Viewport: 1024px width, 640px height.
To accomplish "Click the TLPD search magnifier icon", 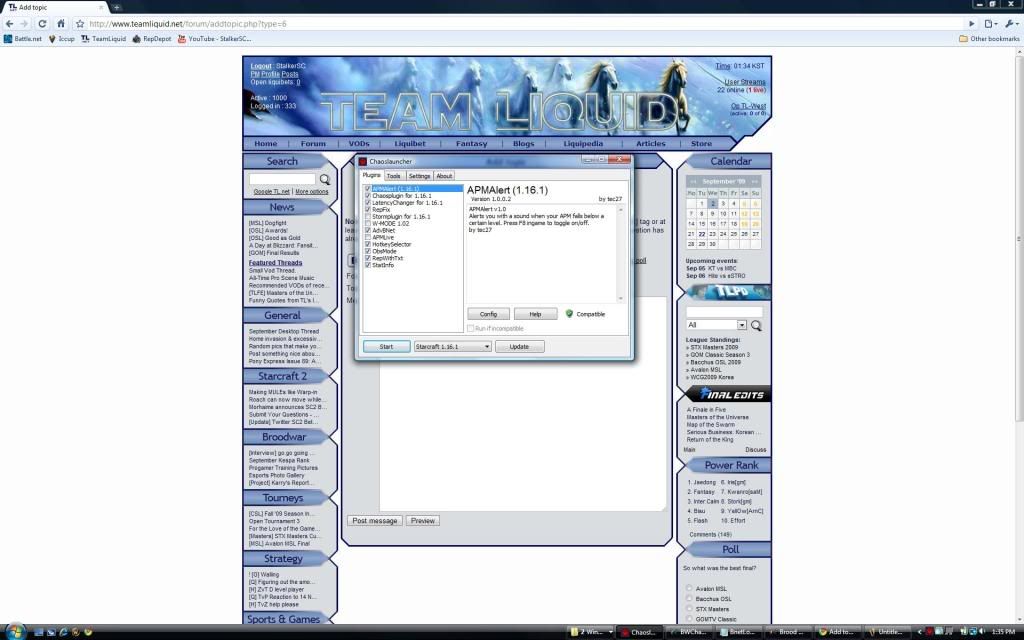I will pyautogui.click(x=756, y=325).
